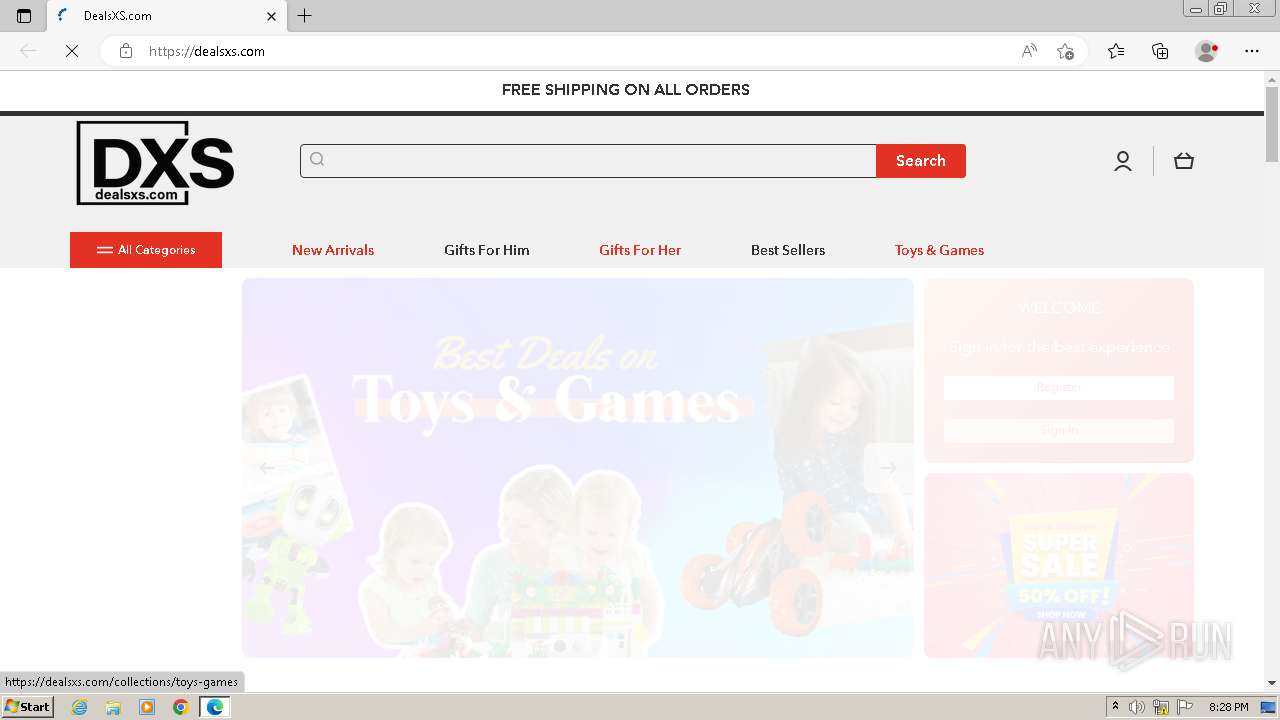This screenshot has width=1280, height=720.
Task: Open the volume tray icon
Action: (1137, 707)
